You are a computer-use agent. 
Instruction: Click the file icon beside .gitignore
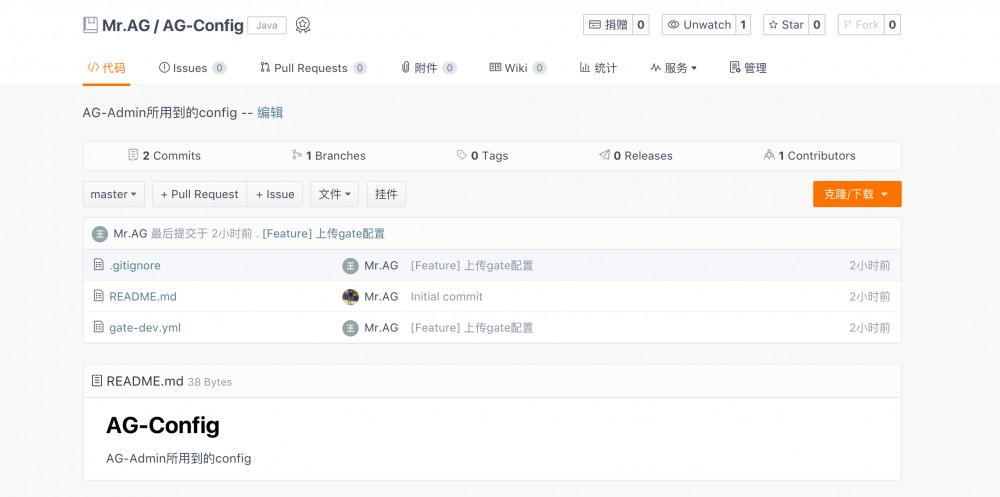pyautogui.click(x=98, y=264)
